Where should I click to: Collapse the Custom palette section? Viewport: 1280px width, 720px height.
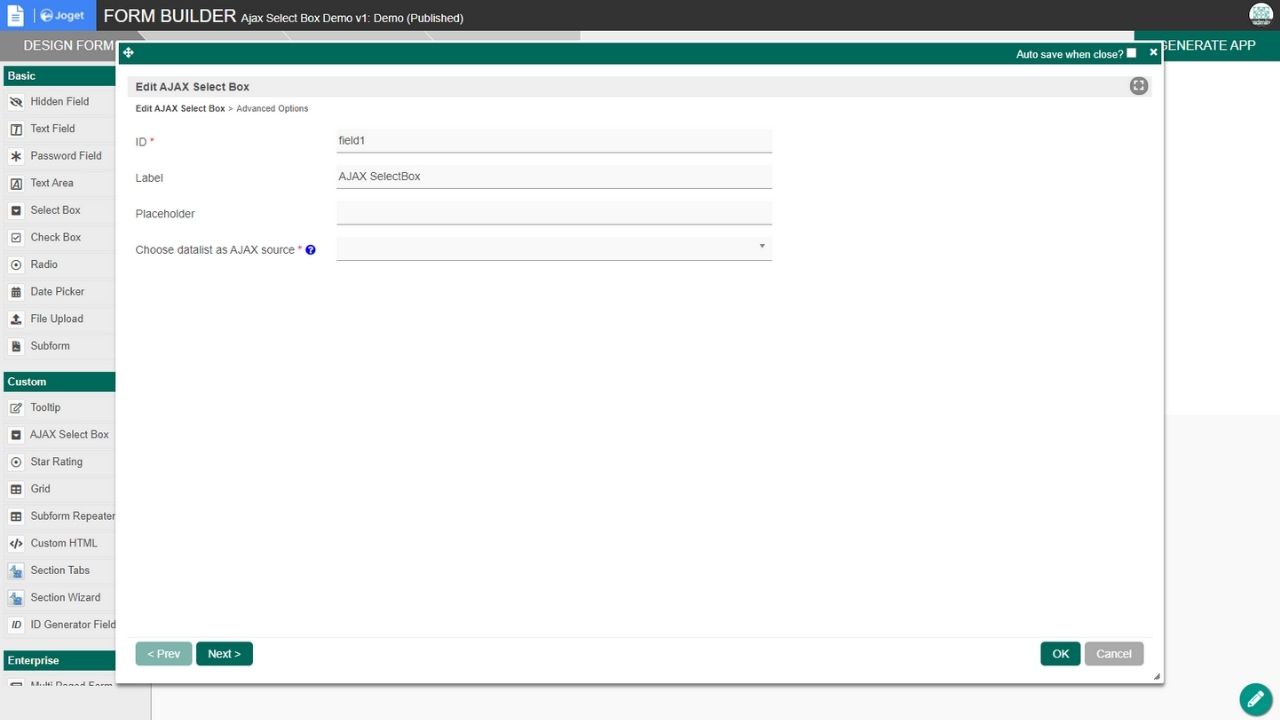click(x=58, y=382)
